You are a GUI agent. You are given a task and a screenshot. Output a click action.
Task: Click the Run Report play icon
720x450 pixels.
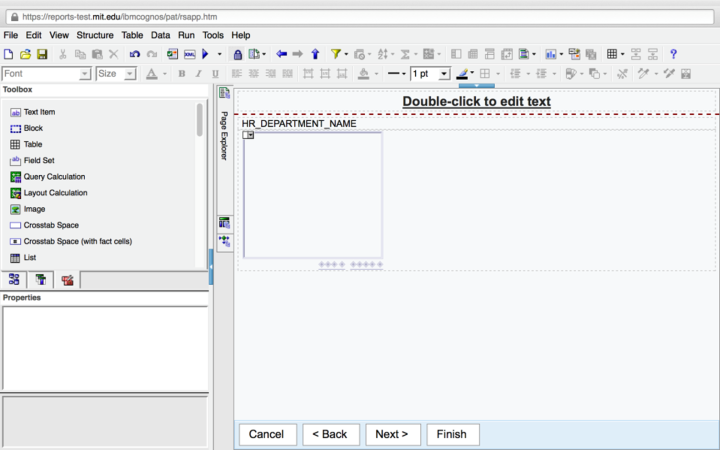205,54
